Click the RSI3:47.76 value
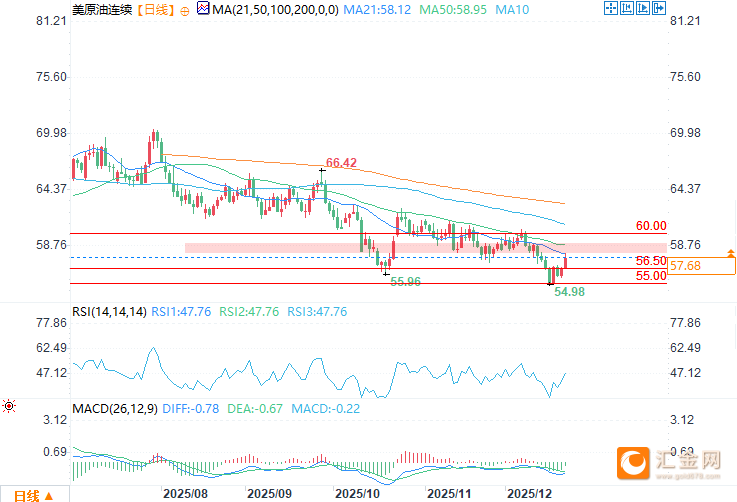Image resolution: width=737 pixels, height=502 pixels. pyautogui.click(x=317, y=312)
